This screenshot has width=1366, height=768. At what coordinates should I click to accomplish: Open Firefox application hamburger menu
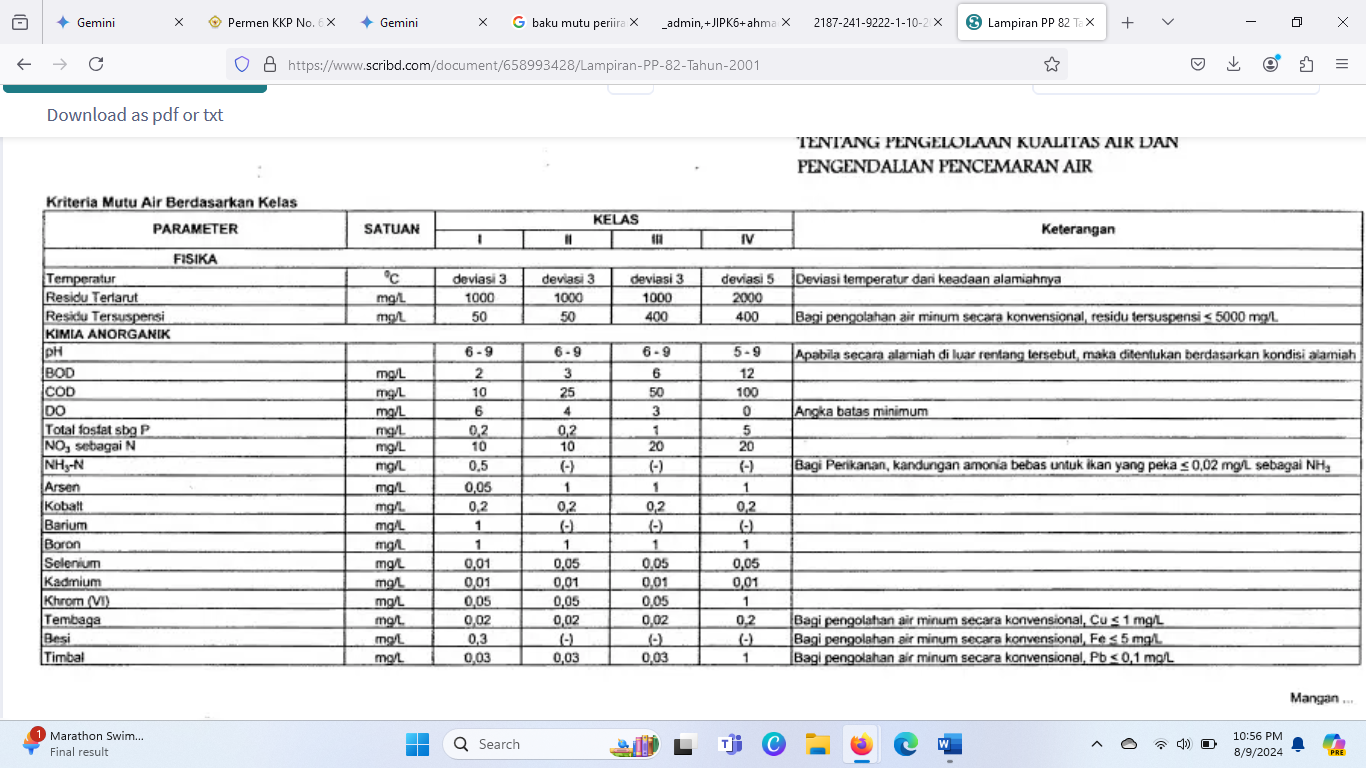(1342, 64)
